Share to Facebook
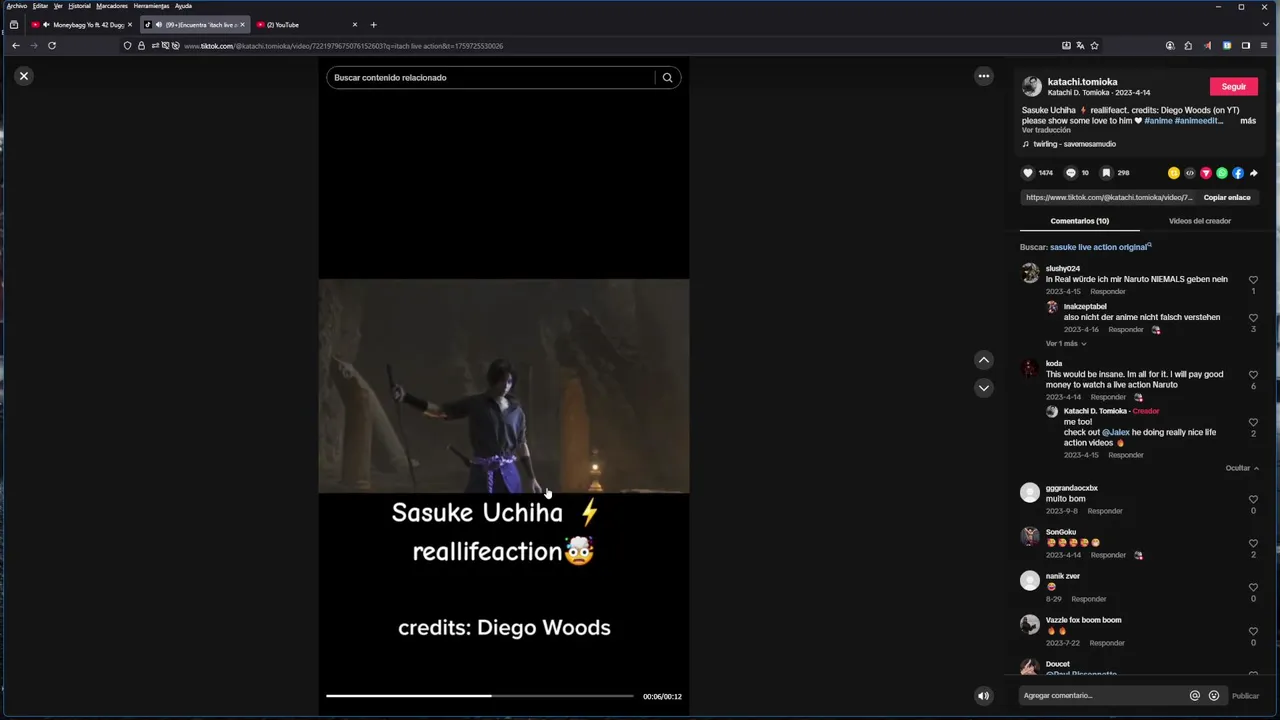 point(1238,173)
